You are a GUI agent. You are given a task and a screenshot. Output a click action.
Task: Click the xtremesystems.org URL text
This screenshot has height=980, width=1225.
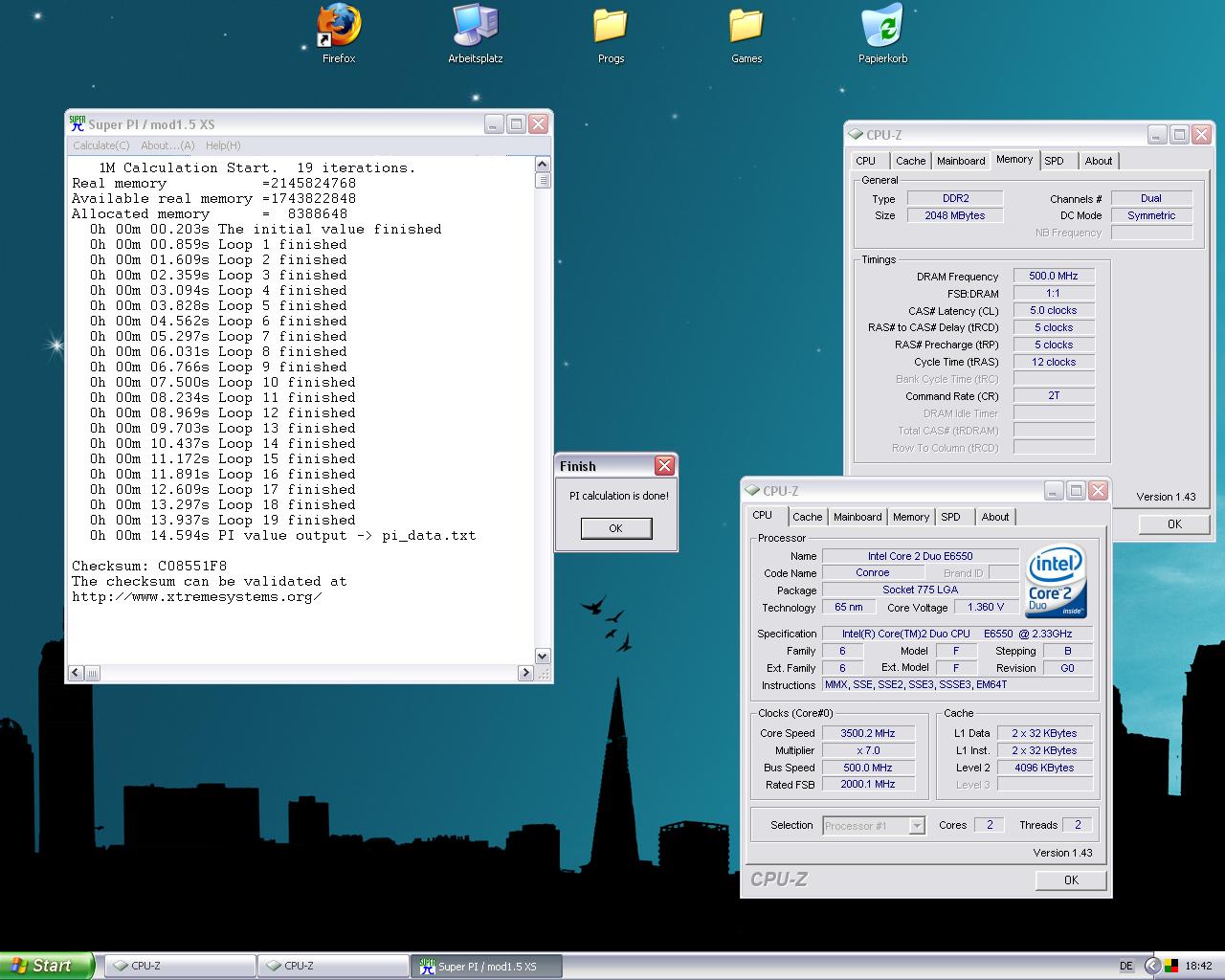point(196,597)
